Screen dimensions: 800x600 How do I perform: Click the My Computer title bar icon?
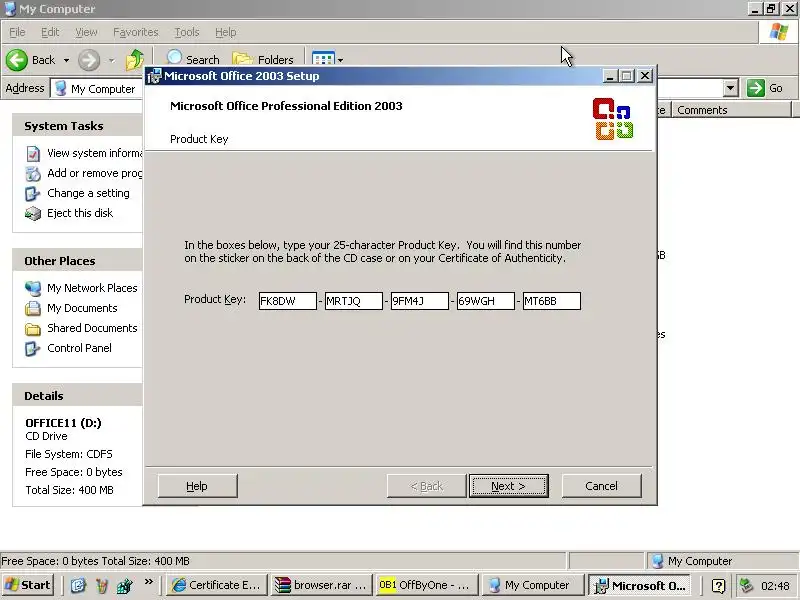tap(9, 9)
